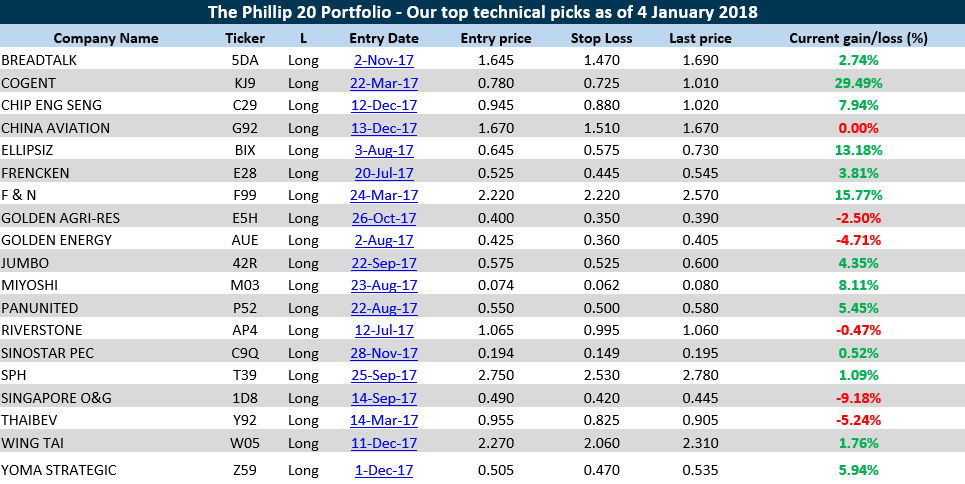This screenshot has height=484, width=965.
Task: Open the 23-Aug-17 Miyoshi link
Action: (x=384, y=285)
